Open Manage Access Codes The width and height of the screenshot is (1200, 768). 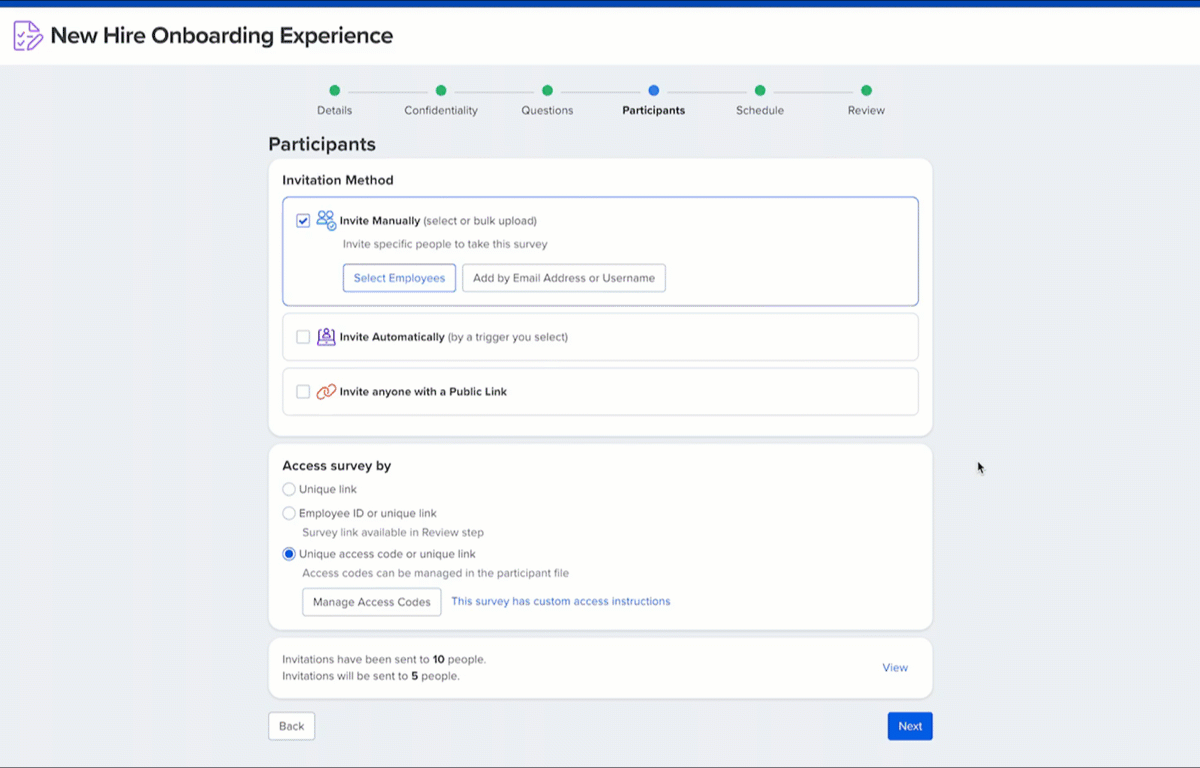point(371,602)
